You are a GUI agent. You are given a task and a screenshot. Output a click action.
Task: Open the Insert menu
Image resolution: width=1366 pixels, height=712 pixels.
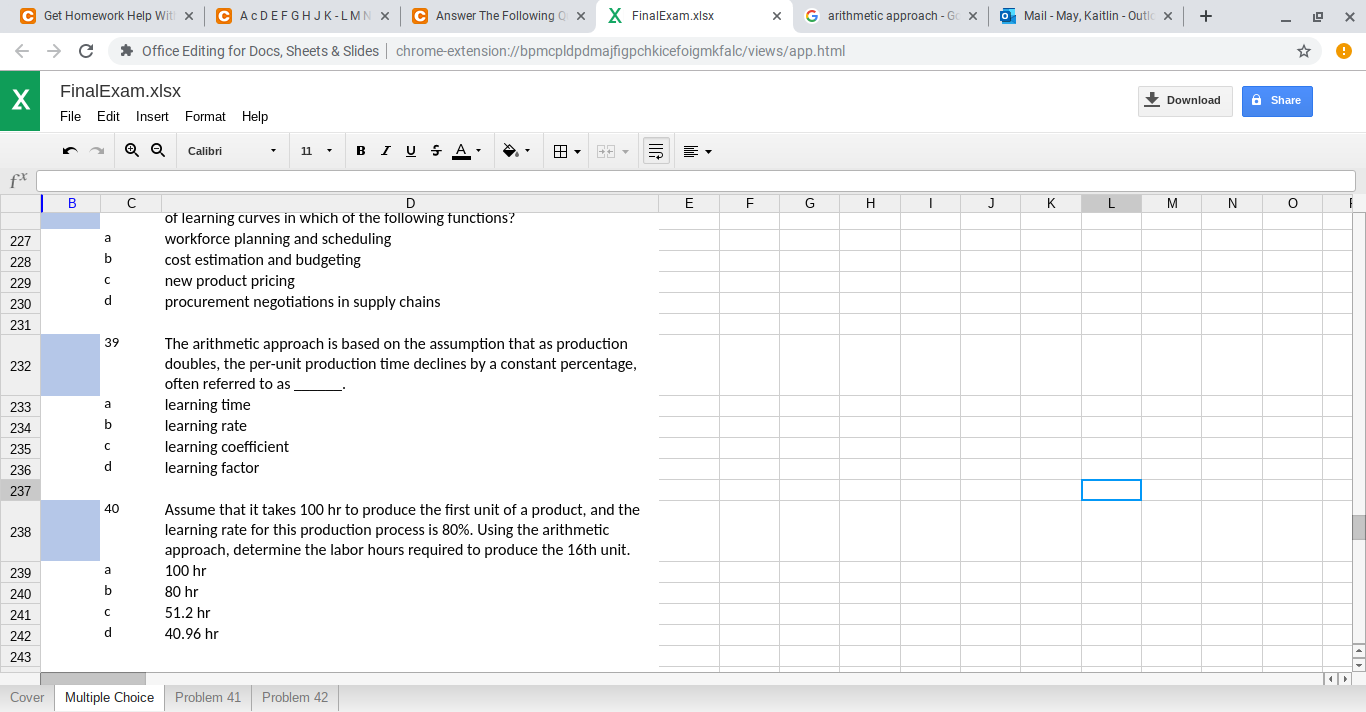click(x=152, y=116)
